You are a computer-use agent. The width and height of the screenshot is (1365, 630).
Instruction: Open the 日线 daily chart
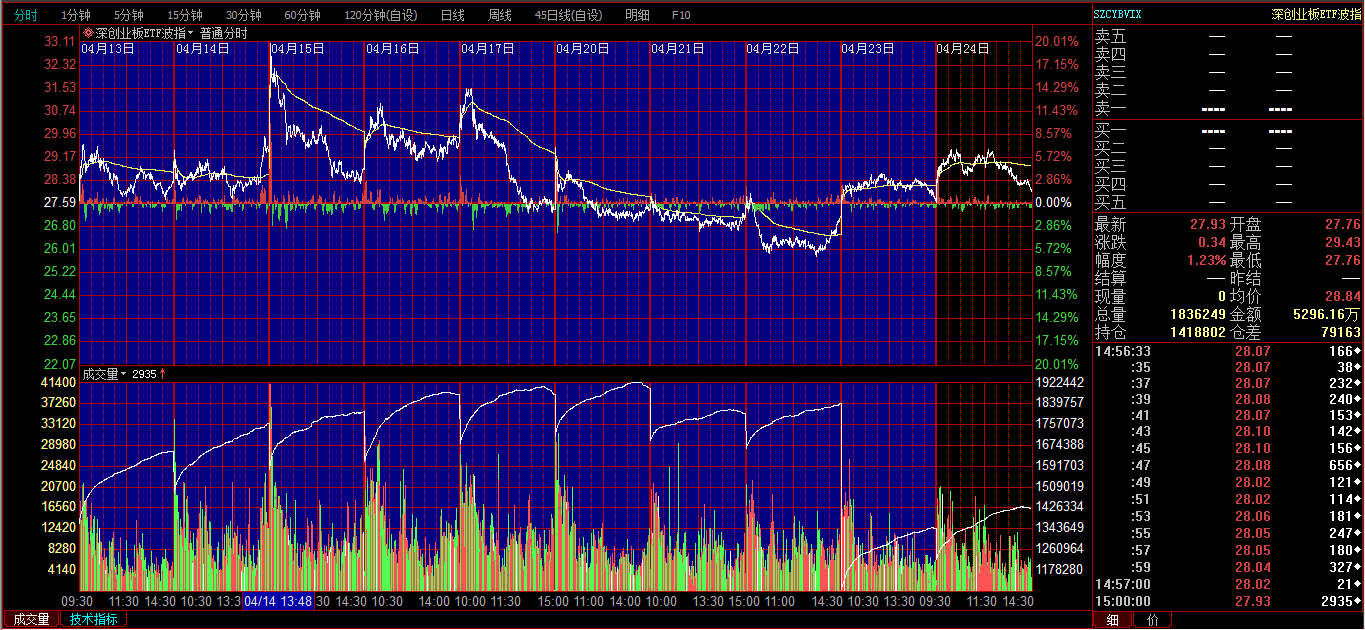click(452, 15)
